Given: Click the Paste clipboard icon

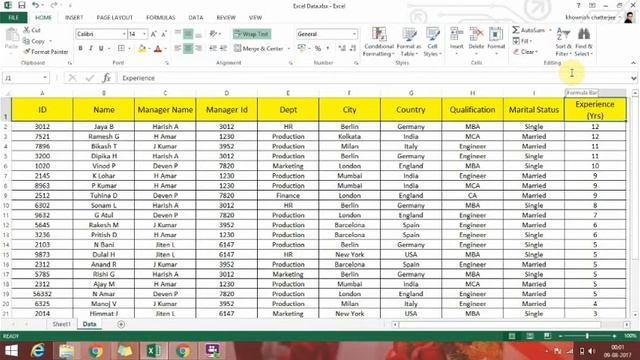Looking at the screenshot, I should pos(12,39).
